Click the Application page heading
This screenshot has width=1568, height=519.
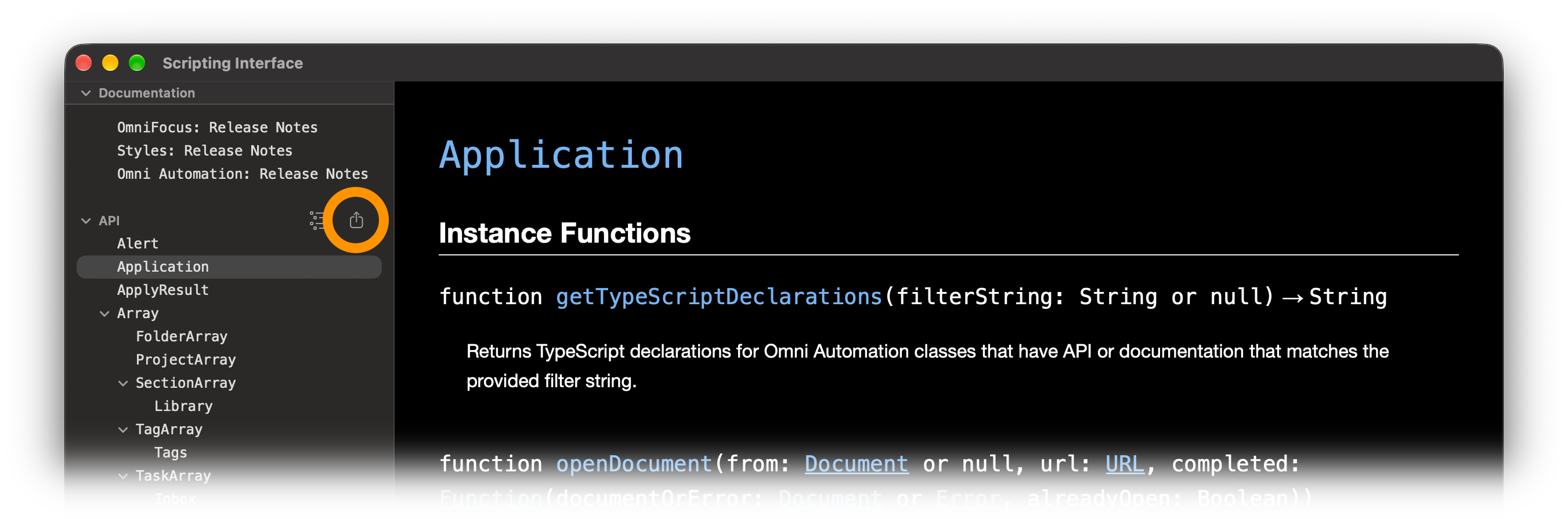(561, 156)
